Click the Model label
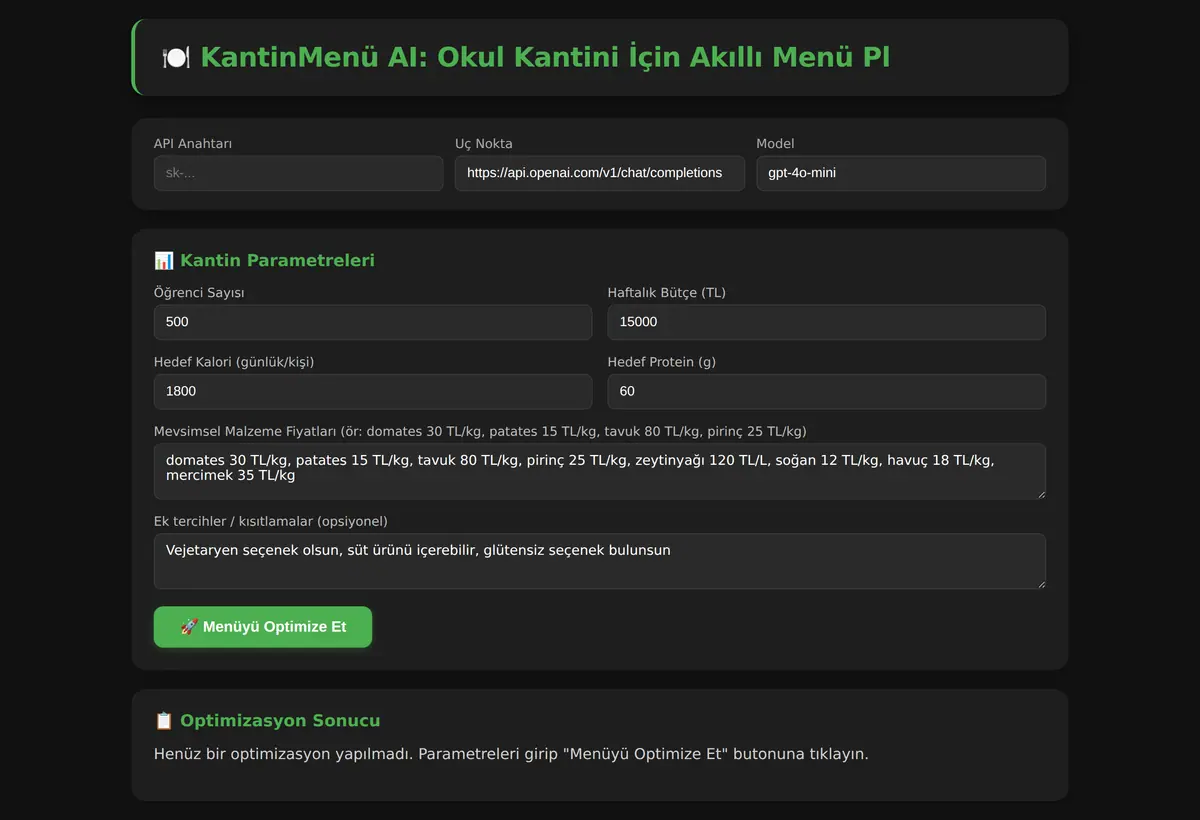1200x820 pixels. (776, 144)
